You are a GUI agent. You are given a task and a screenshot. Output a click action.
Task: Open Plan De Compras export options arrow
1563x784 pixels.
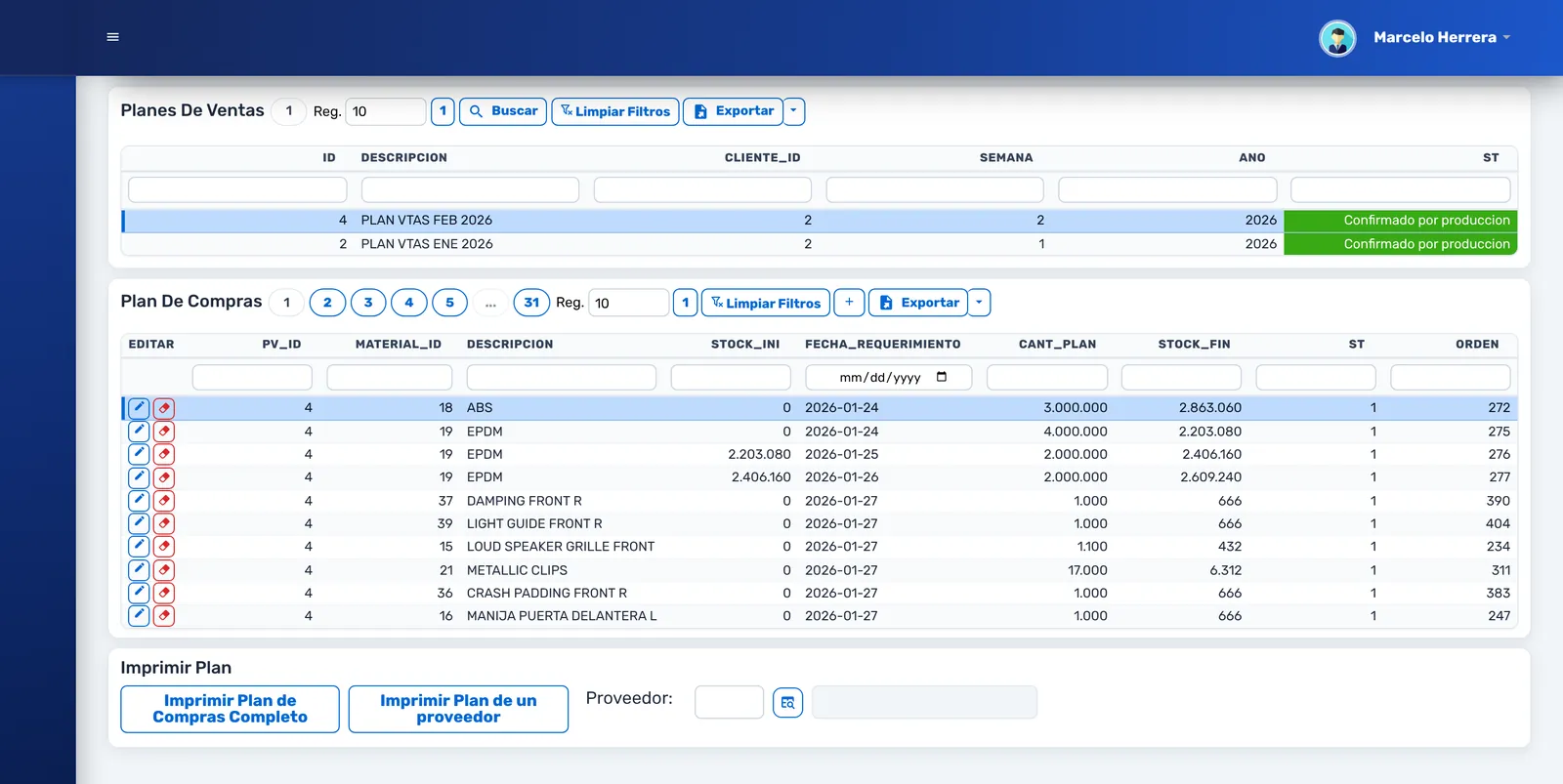coord(980,303)
